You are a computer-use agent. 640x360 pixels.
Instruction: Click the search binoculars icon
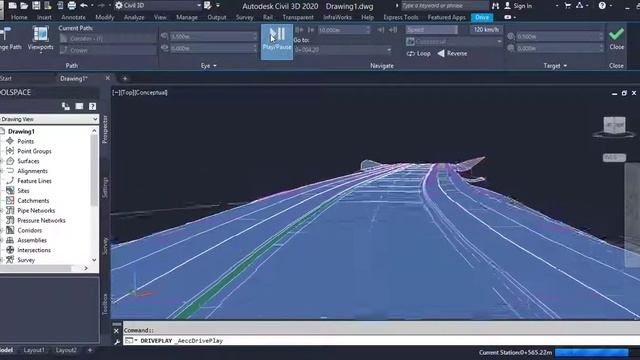point(495,6)
